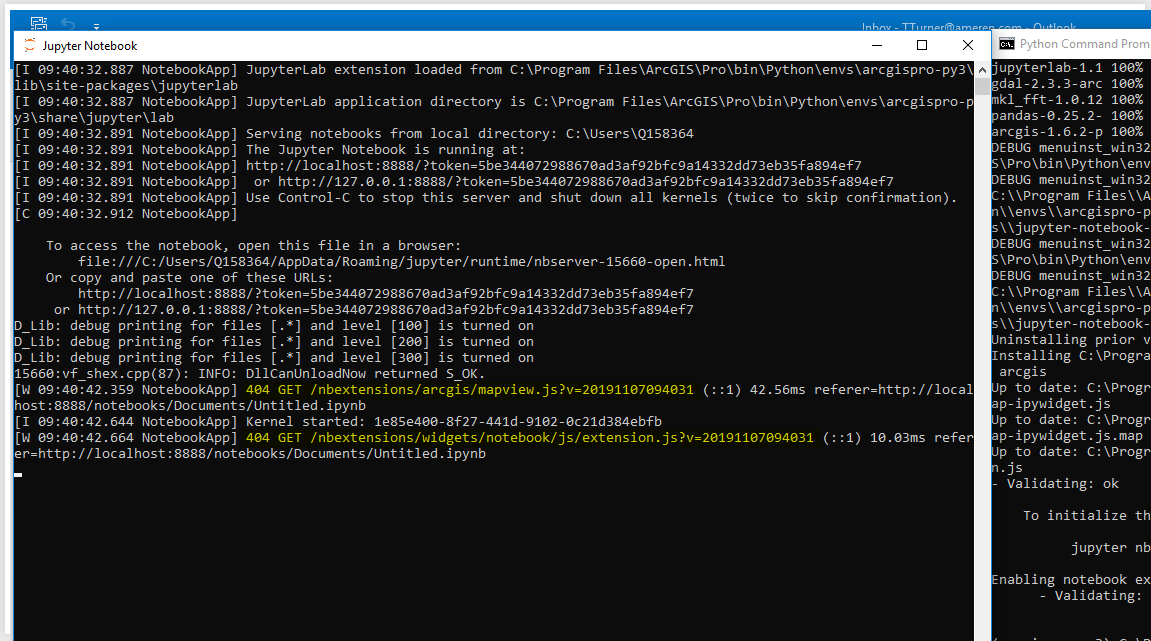The height and width of the screenshot is (641, 1151).
Task: Click 'The Jupyter Notebook is running at:' line
Action: [270, 150]
